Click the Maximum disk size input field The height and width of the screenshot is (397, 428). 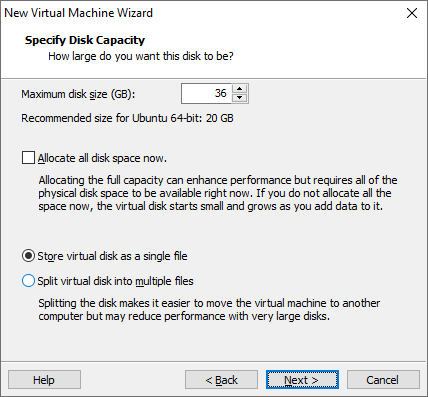click(x=206, y=93)
